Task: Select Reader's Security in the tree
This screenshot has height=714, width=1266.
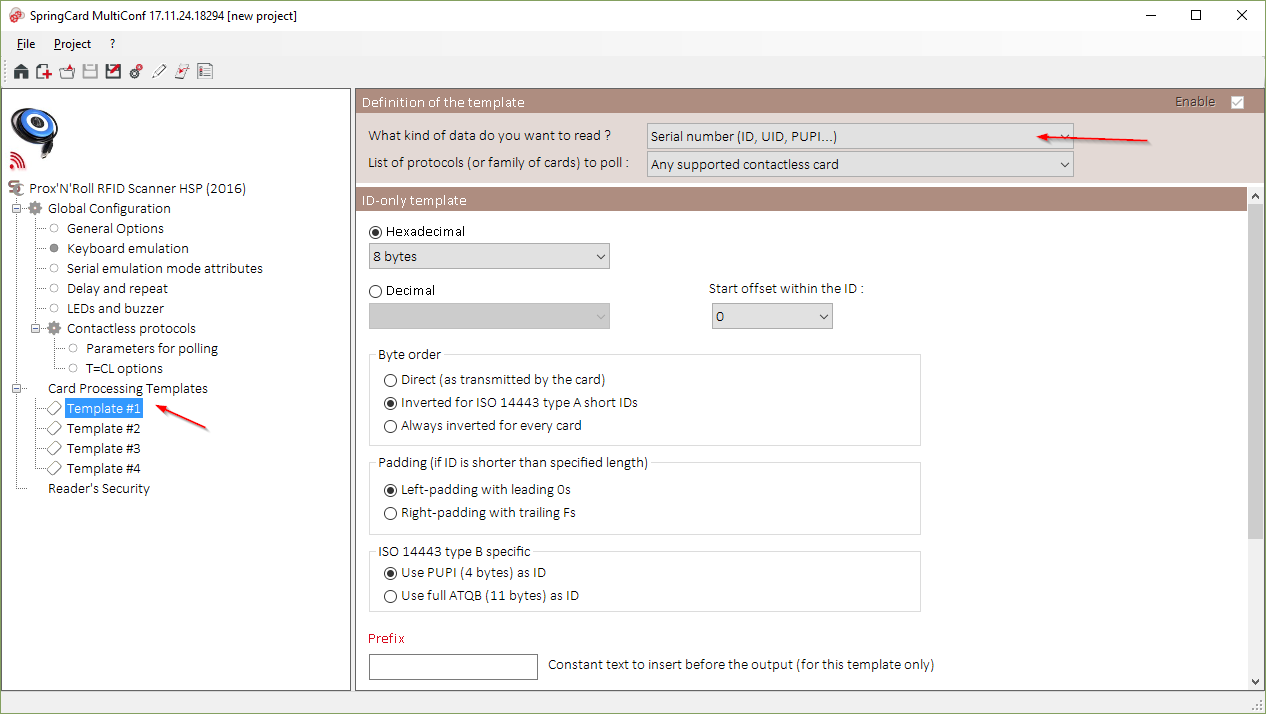Action: (x=99, y=488)
